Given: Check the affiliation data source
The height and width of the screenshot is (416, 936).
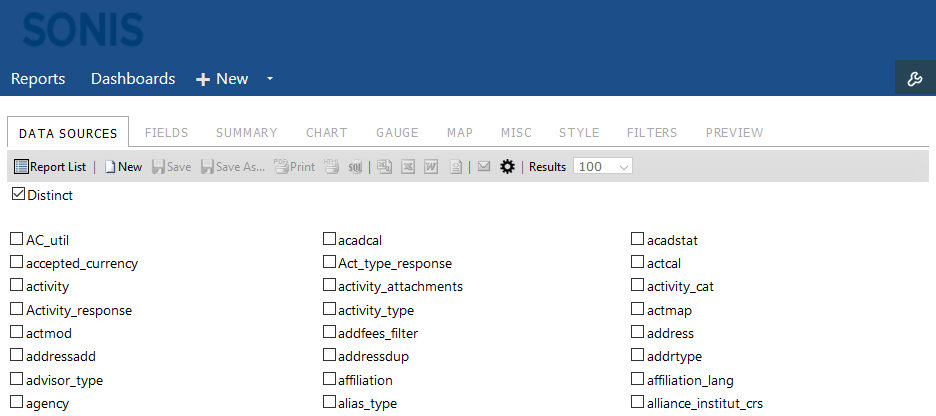Looking at the screenshot, I should pos(330,379).
